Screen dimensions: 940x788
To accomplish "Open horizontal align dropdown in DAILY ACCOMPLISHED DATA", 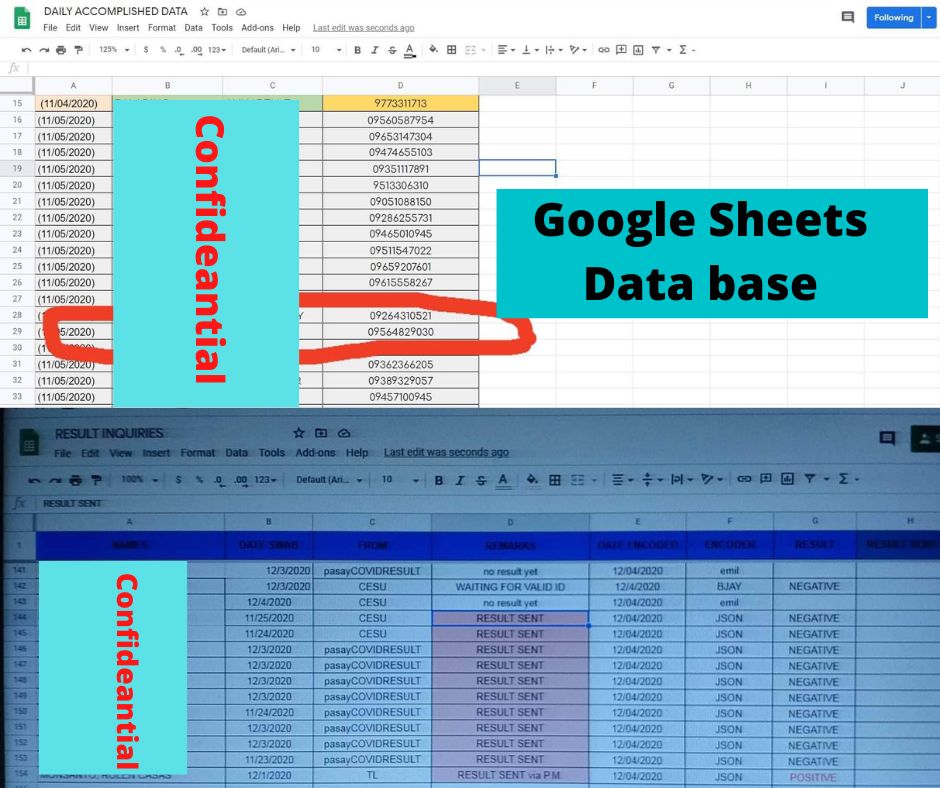I will tap(507, 50).
